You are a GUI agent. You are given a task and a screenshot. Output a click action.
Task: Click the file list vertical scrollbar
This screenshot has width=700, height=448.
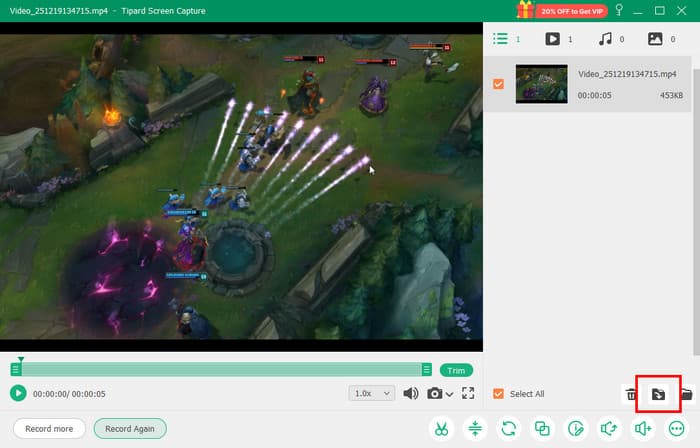(696, 211)
